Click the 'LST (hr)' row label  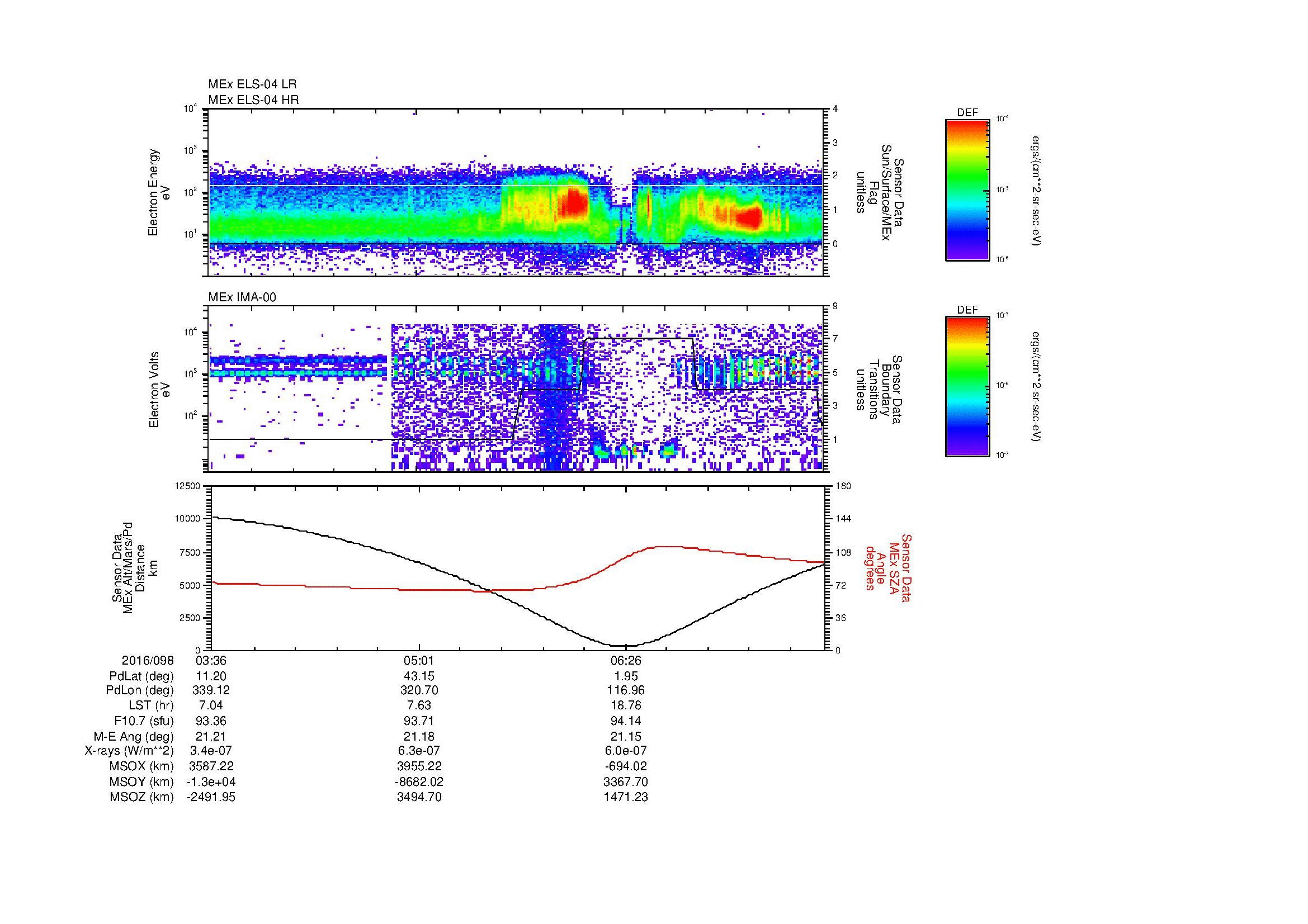tap(151, 706)
